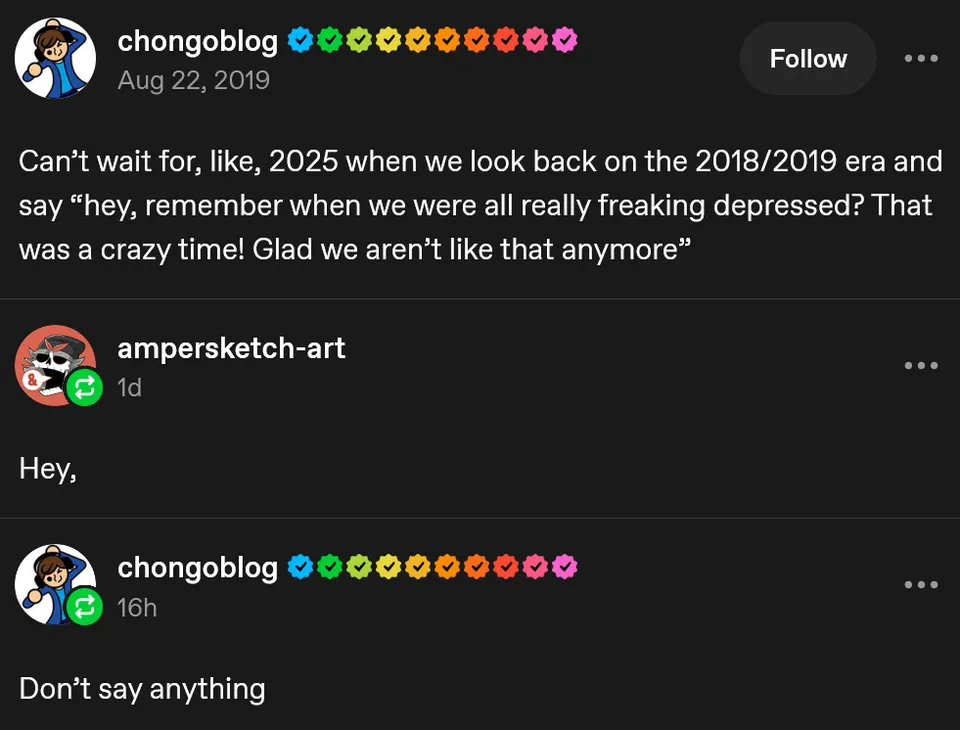The height and width of the screenshot is (730, 960).
Task: Click the Aug 22, 2019 timestamp
Action: (193, 79)
